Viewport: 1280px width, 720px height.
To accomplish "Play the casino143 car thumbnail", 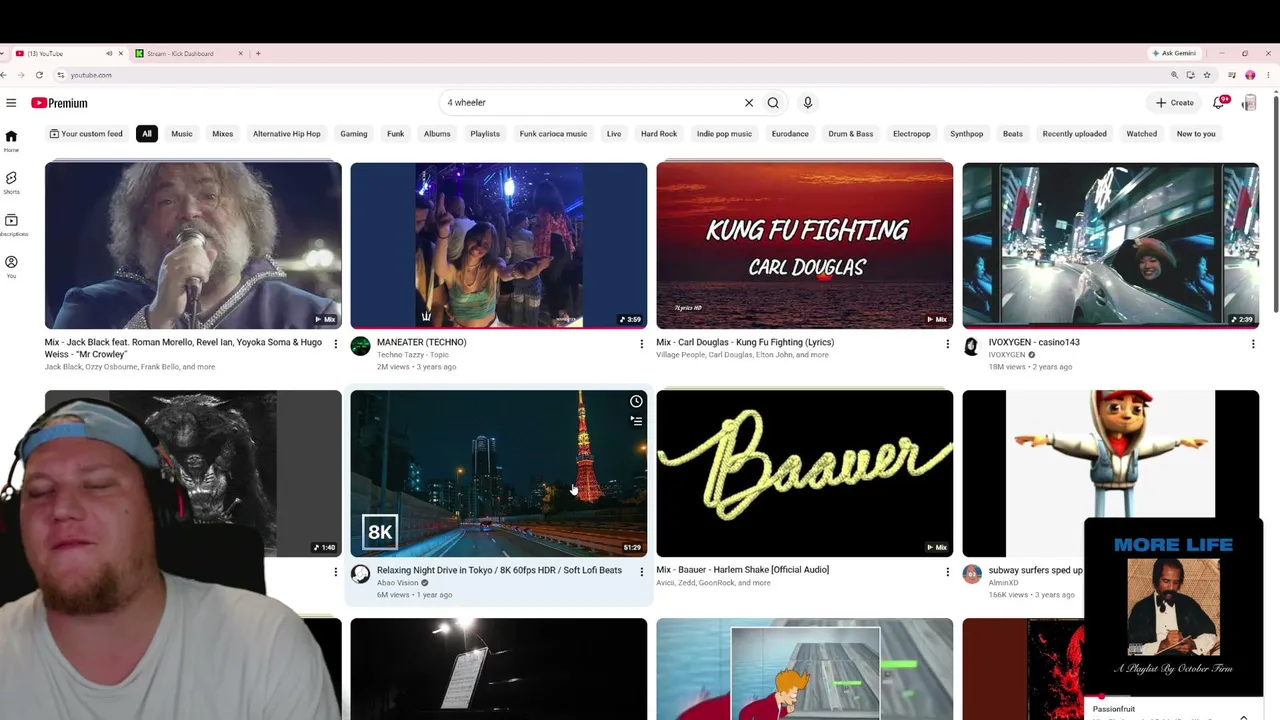I will point(1111,245).
